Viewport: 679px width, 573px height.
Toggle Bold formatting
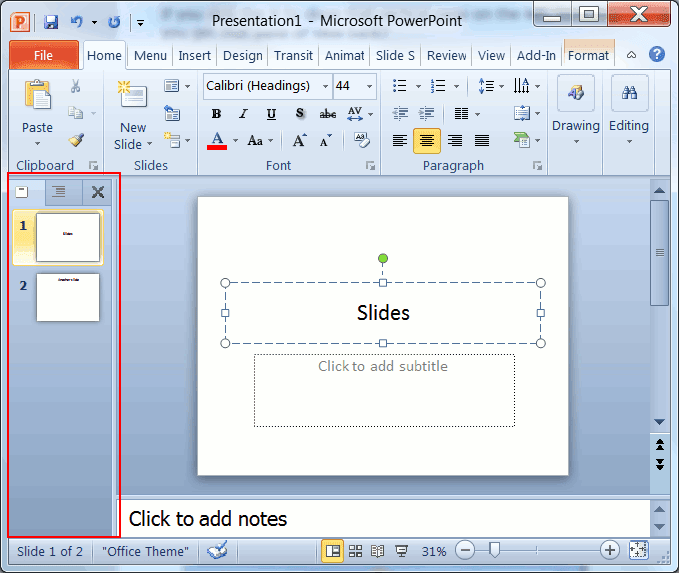[x=217, y=114]
